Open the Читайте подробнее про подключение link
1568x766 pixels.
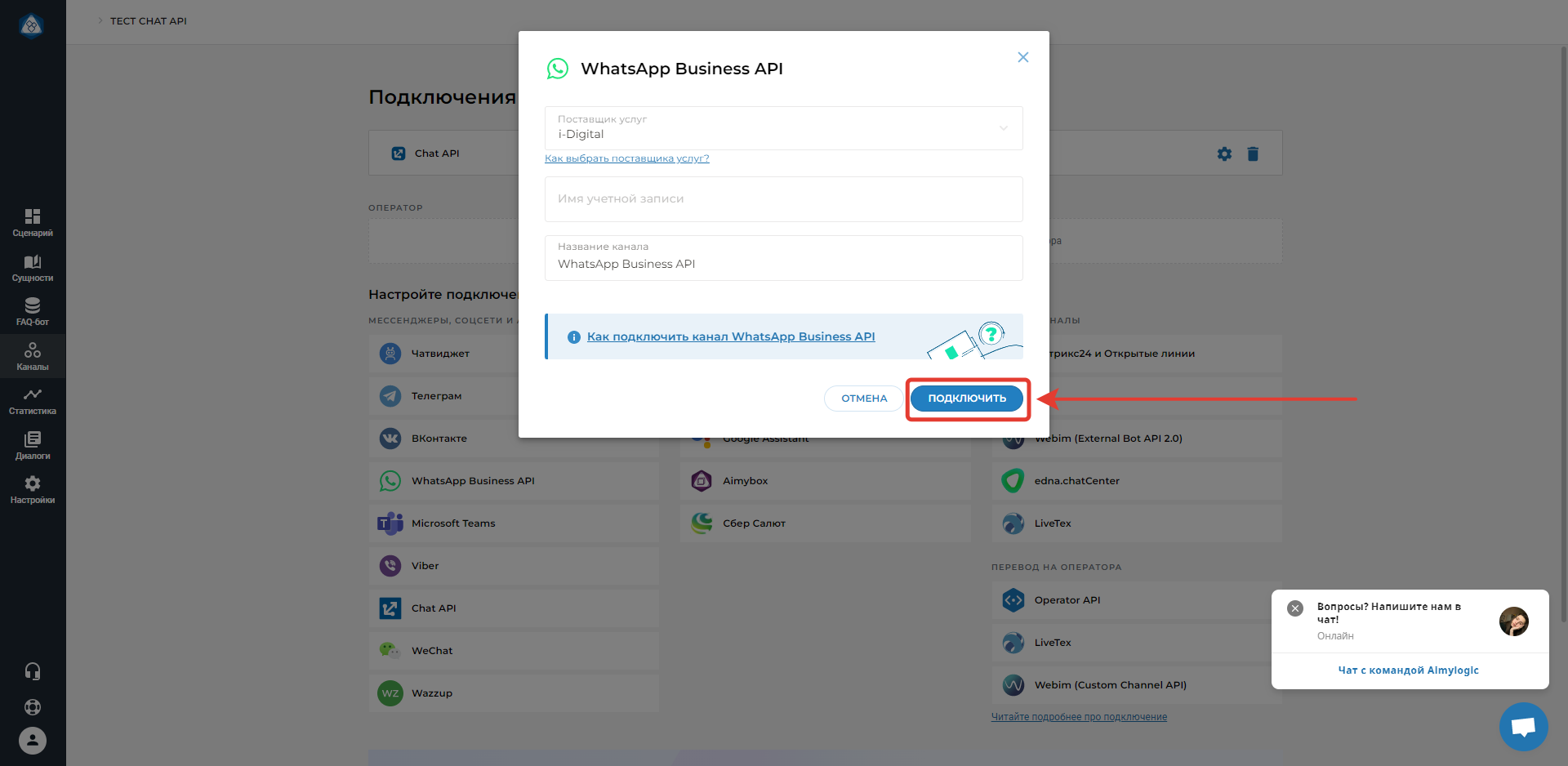tap(1079, 717)
